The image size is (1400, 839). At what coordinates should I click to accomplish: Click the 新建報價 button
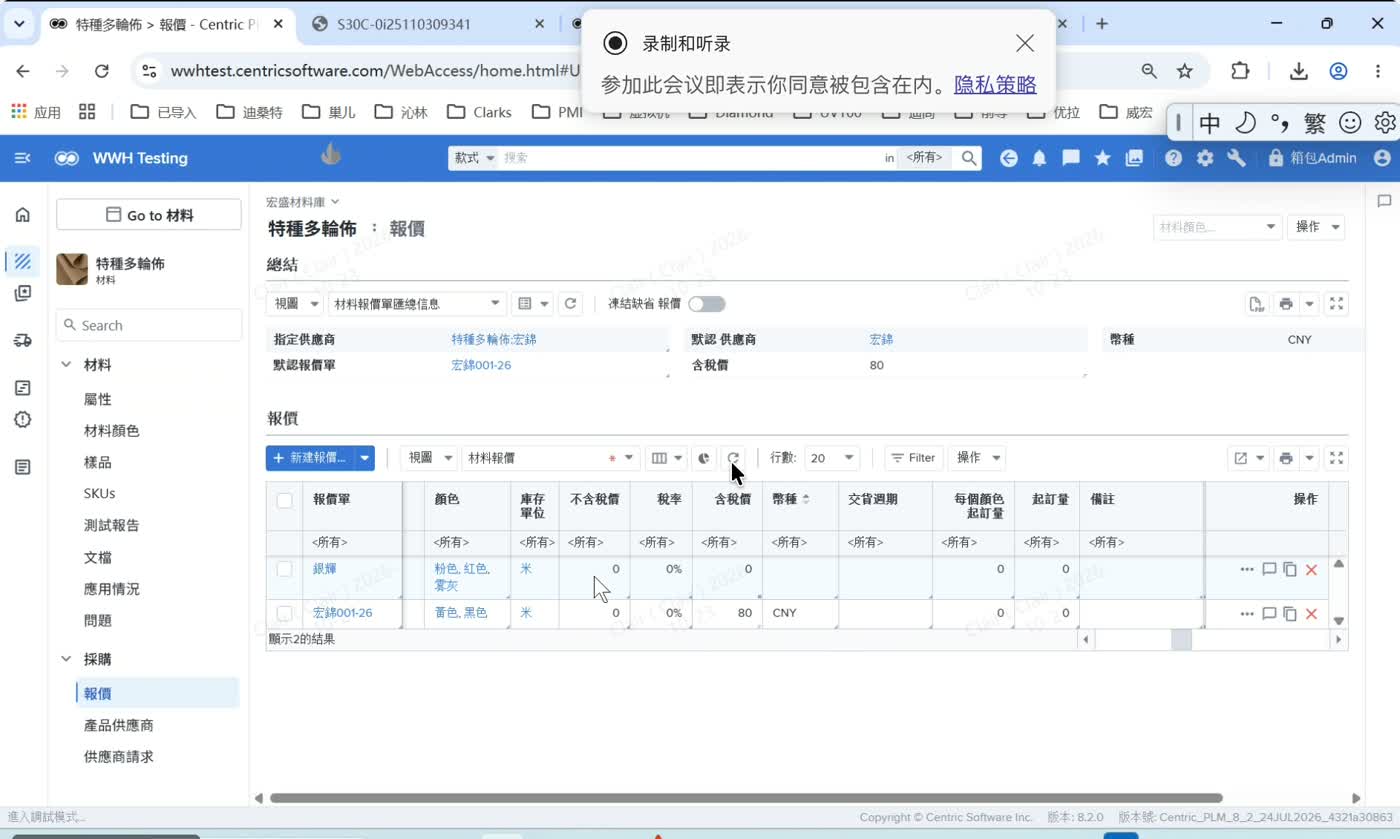310,458
